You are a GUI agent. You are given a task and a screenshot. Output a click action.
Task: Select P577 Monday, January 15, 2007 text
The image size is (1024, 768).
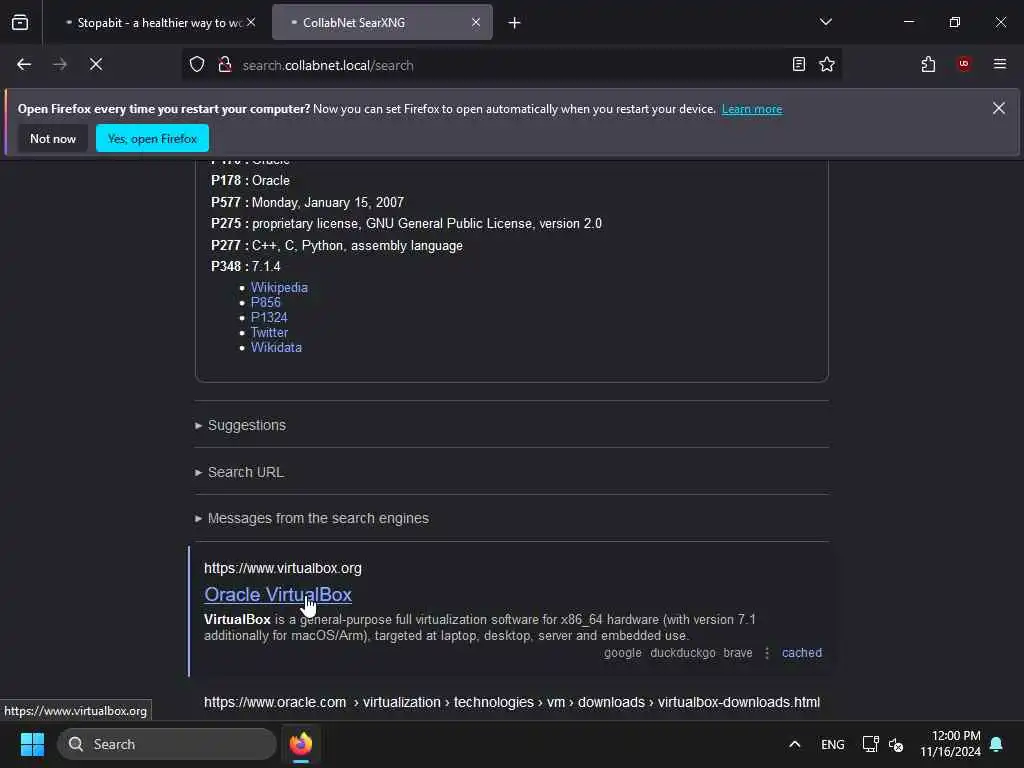pos(308,202)
